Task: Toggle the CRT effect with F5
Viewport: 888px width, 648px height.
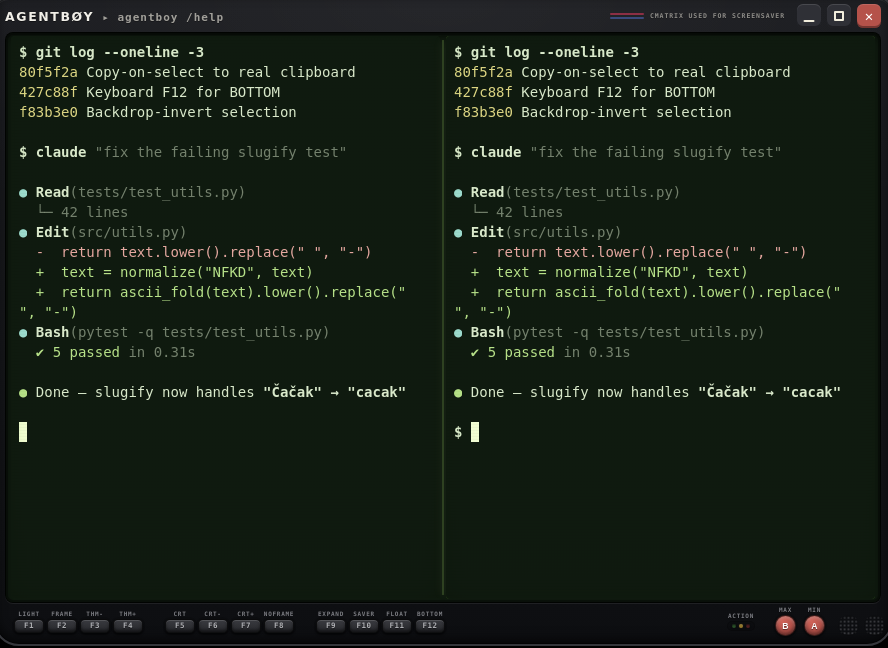Action: 180,625
